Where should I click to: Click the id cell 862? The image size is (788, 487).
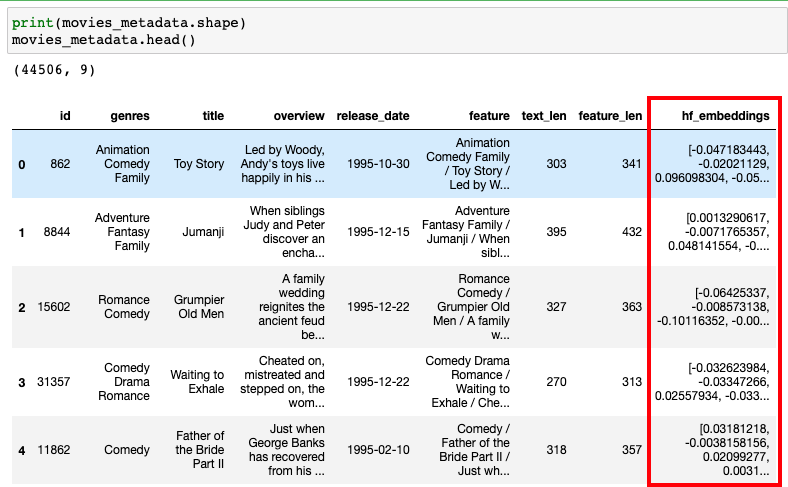pyautogui.click(x=60, y=164)
